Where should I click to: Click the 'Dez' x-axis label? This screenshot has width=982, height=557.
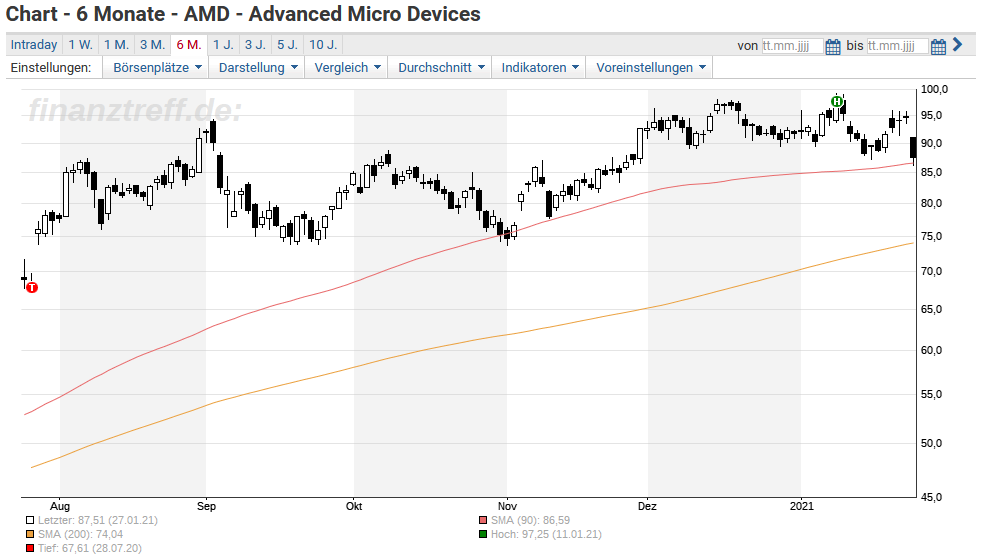[x=647, y=506]
